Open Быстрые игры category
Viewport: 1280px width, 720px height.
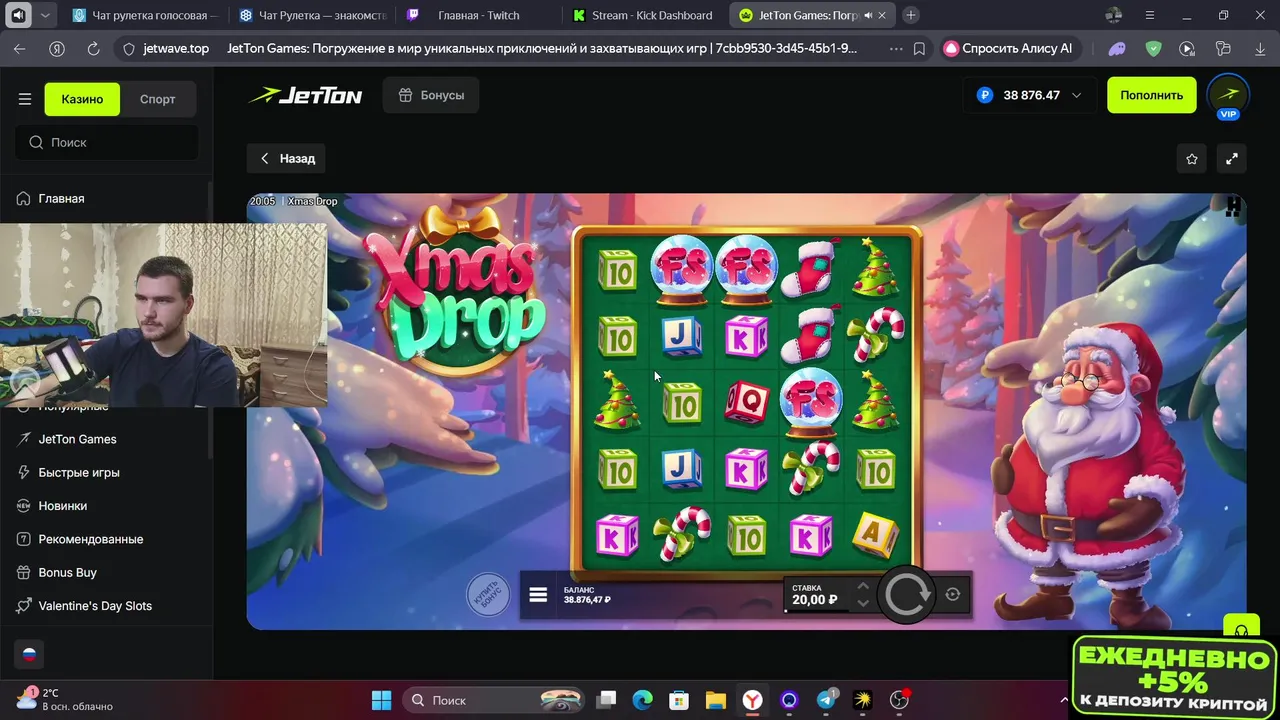click(x=79, y=472)
